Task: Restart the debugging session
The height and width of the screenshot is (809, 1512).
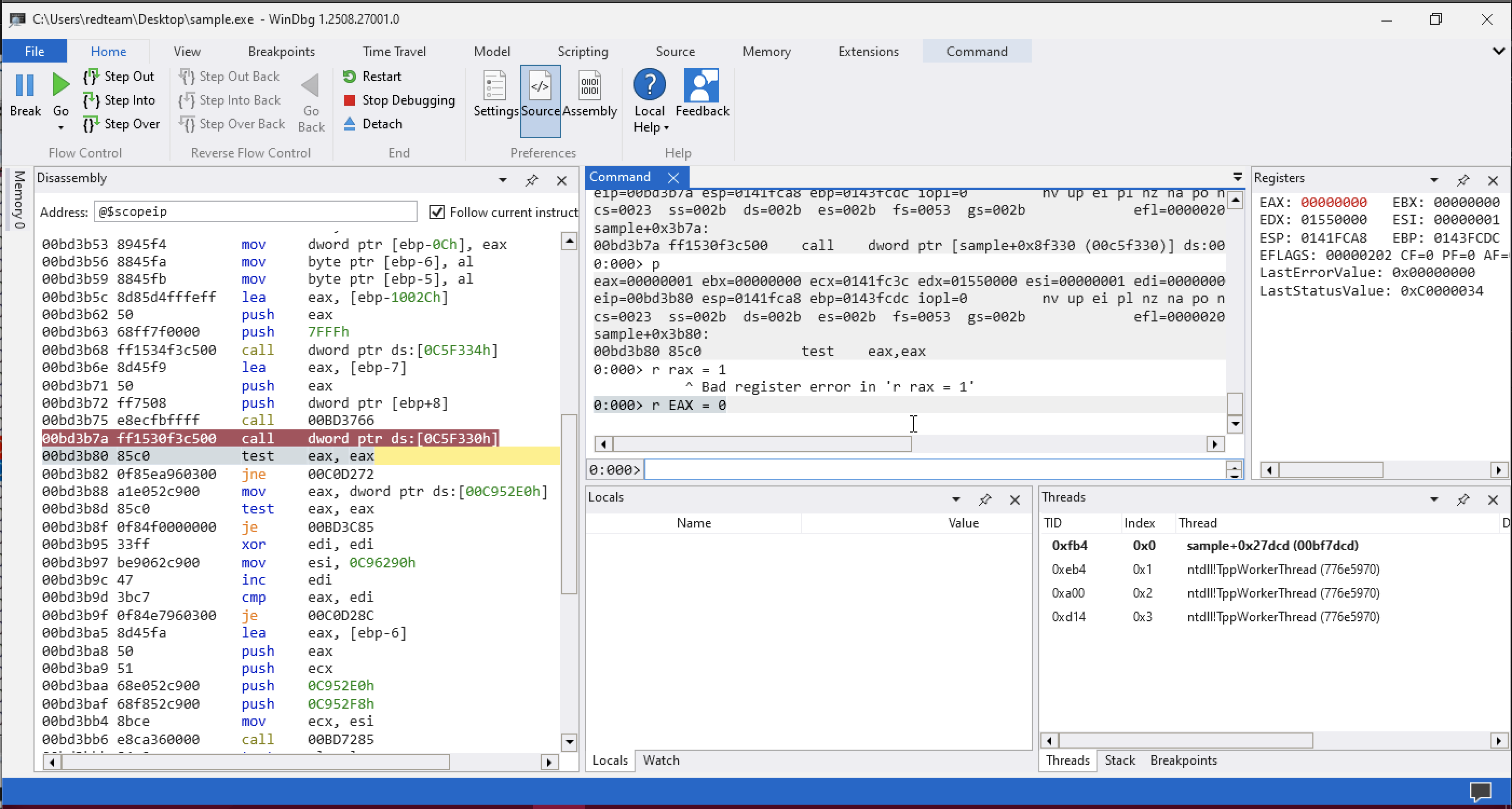Action: tap(372, 76)
